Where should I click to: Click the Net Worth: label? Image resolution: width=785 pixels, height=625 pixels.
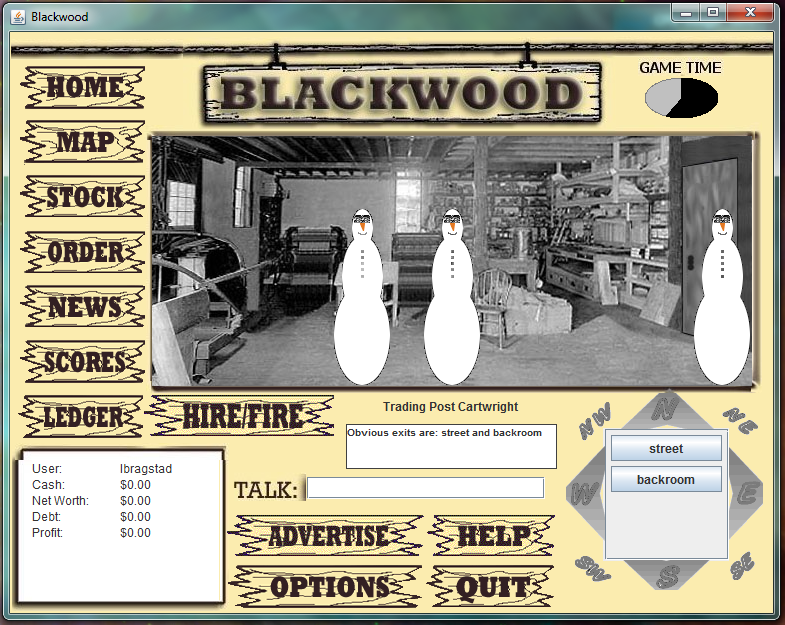click(x=60, y=501)
